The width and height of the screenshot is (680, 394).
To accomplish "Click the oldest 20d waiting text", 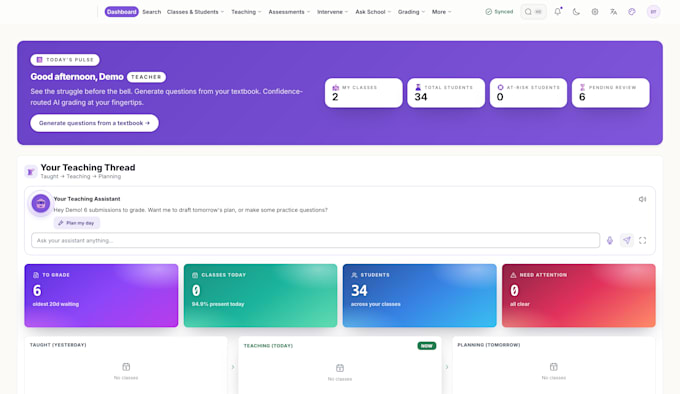I will pos(56,304).
